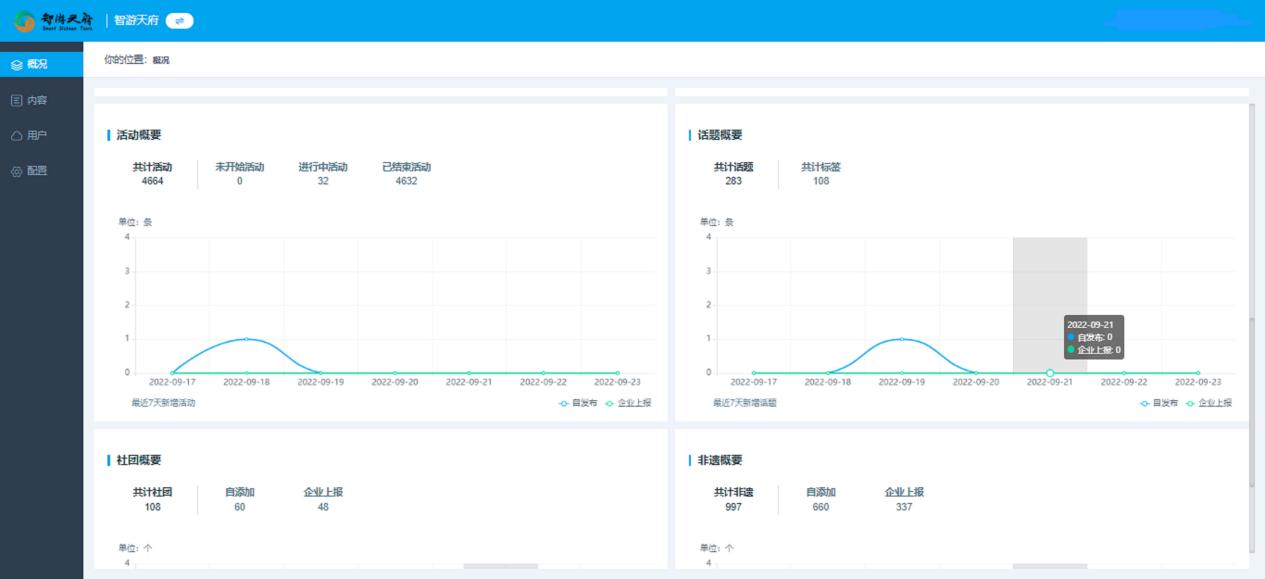Screen dimensions: 1265x579
Task: Toggle 自发布 legend in 话题概要 chart
Action: tap(1159, 402)
